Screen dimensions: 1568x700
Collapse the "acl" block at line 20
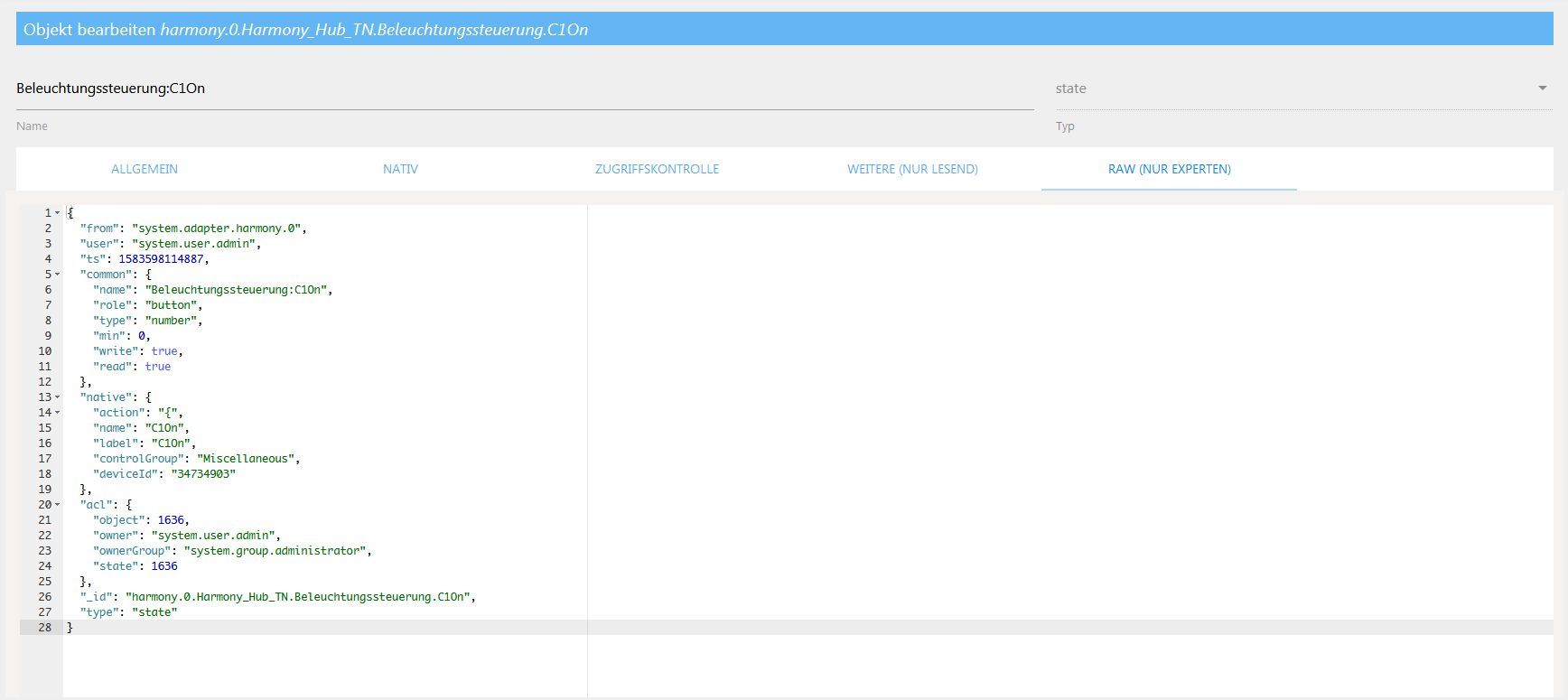pyautogui.click(x=58, y=505)
